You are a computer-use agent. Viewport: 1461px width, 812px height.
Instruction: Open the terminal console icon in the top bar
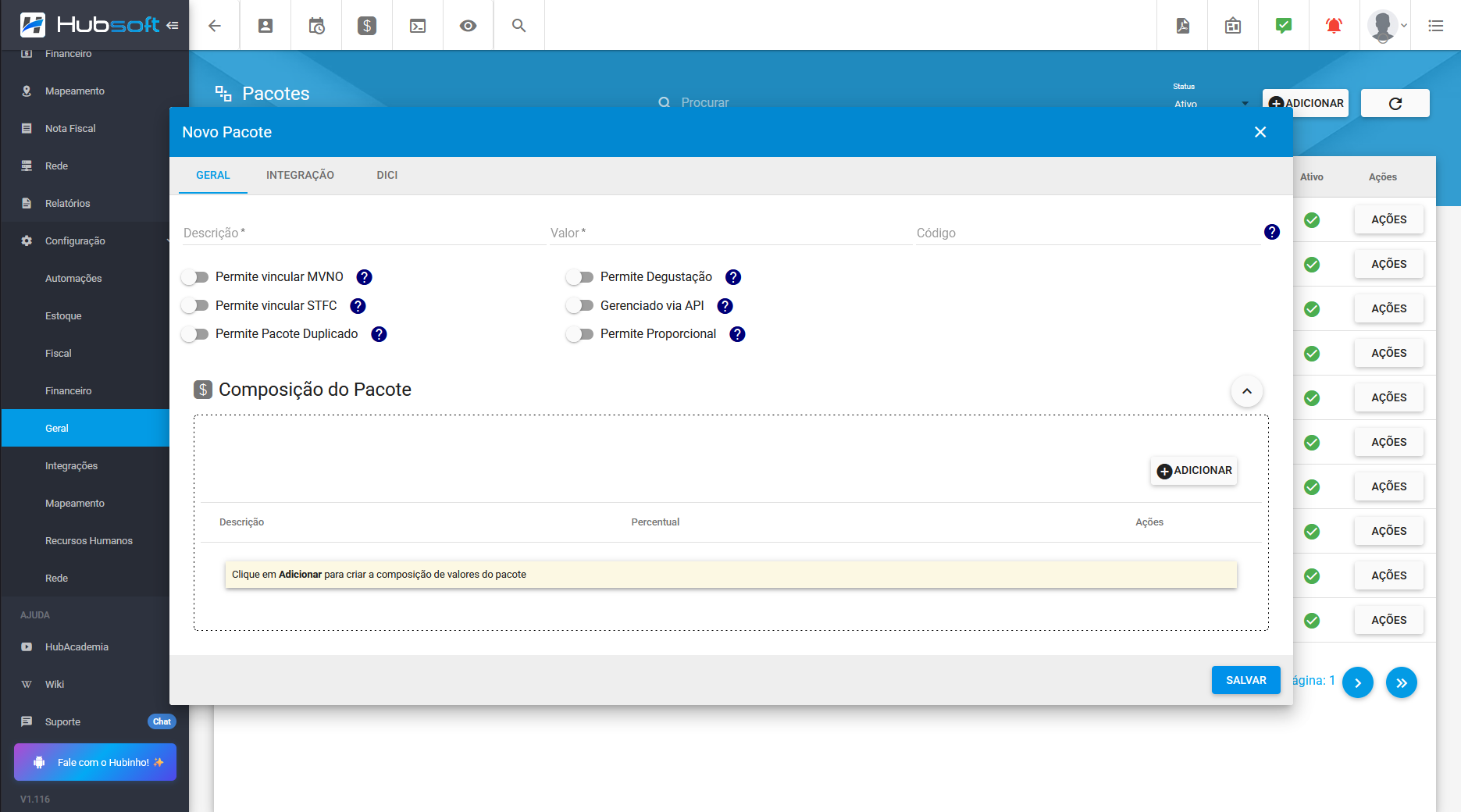click(417, 25)
